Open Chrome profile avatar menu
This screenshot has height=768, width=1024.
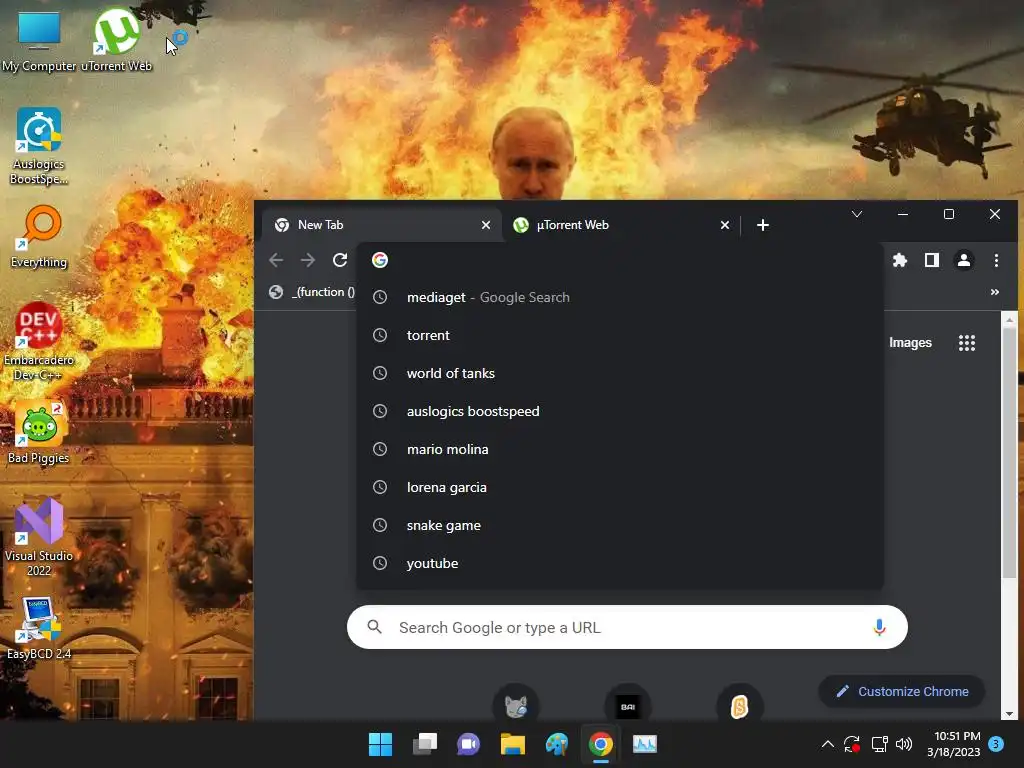tap(964, 261)
